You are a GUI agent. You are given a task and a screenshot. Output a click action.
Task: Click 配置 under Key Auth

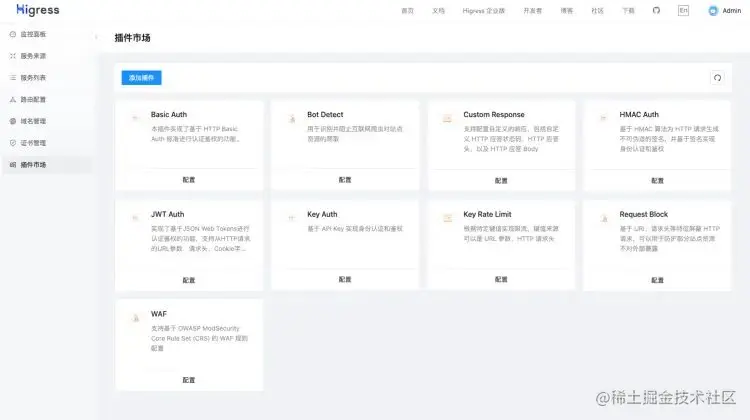click(x=345, y=279)
